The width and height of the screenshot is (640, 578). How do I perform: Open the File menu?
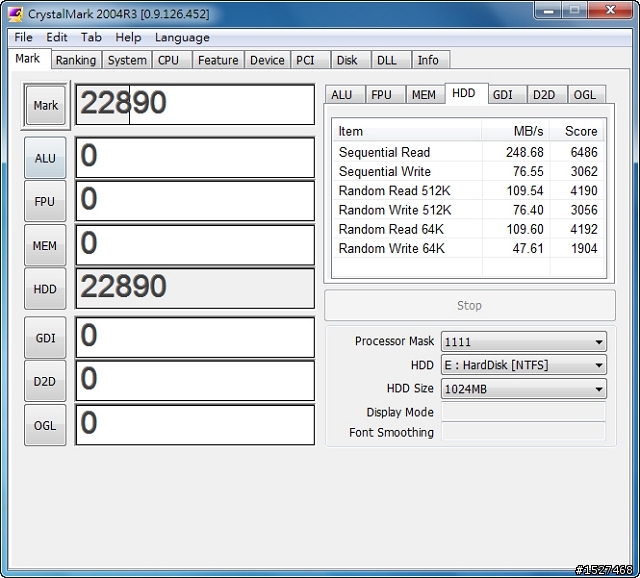[x=23, y=38]
